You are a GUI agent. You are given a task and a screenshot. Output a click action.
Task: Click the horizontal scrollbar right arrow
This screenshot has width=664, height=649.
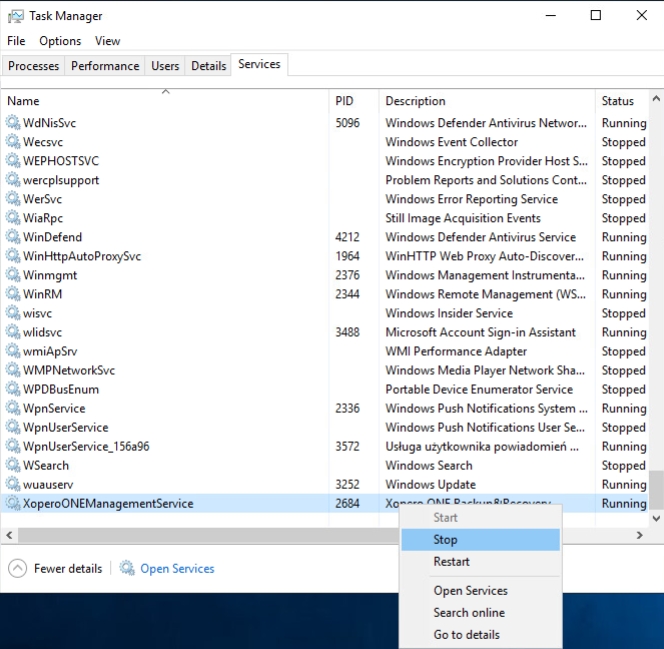click(640, 536)
